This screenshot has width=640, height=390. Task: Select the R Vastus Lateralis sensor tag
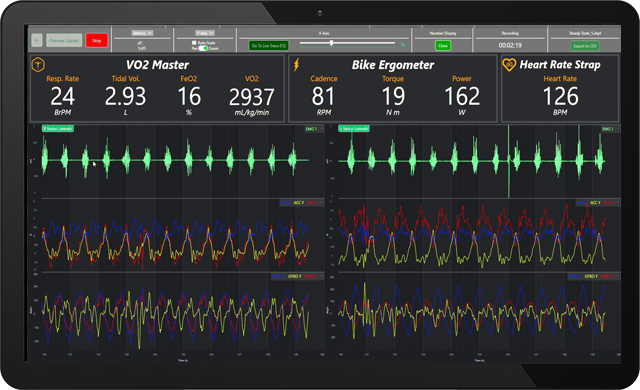click(x=58, y=129)
